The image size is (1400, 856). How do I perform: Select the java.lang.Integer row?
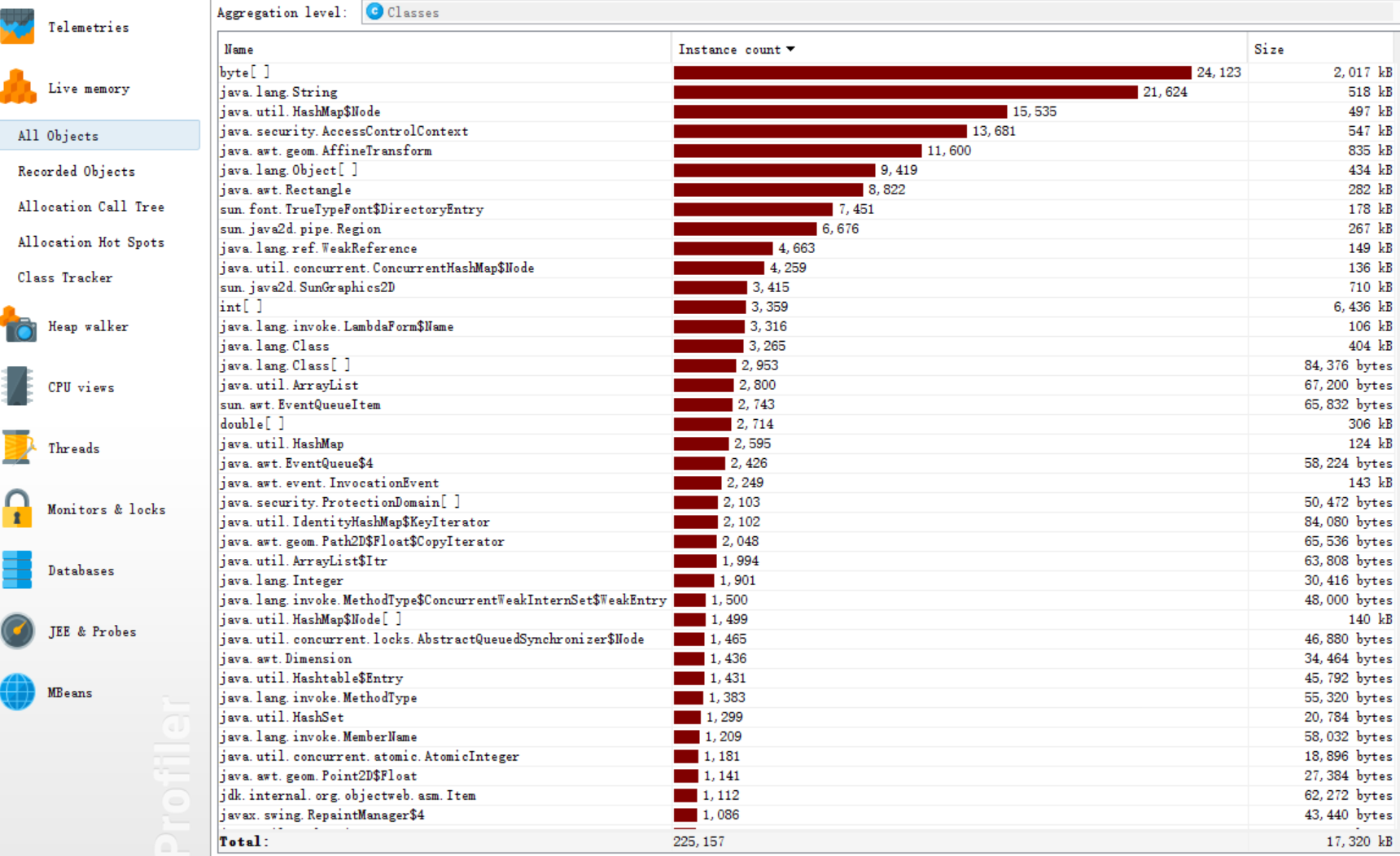[x=807, y=580]
